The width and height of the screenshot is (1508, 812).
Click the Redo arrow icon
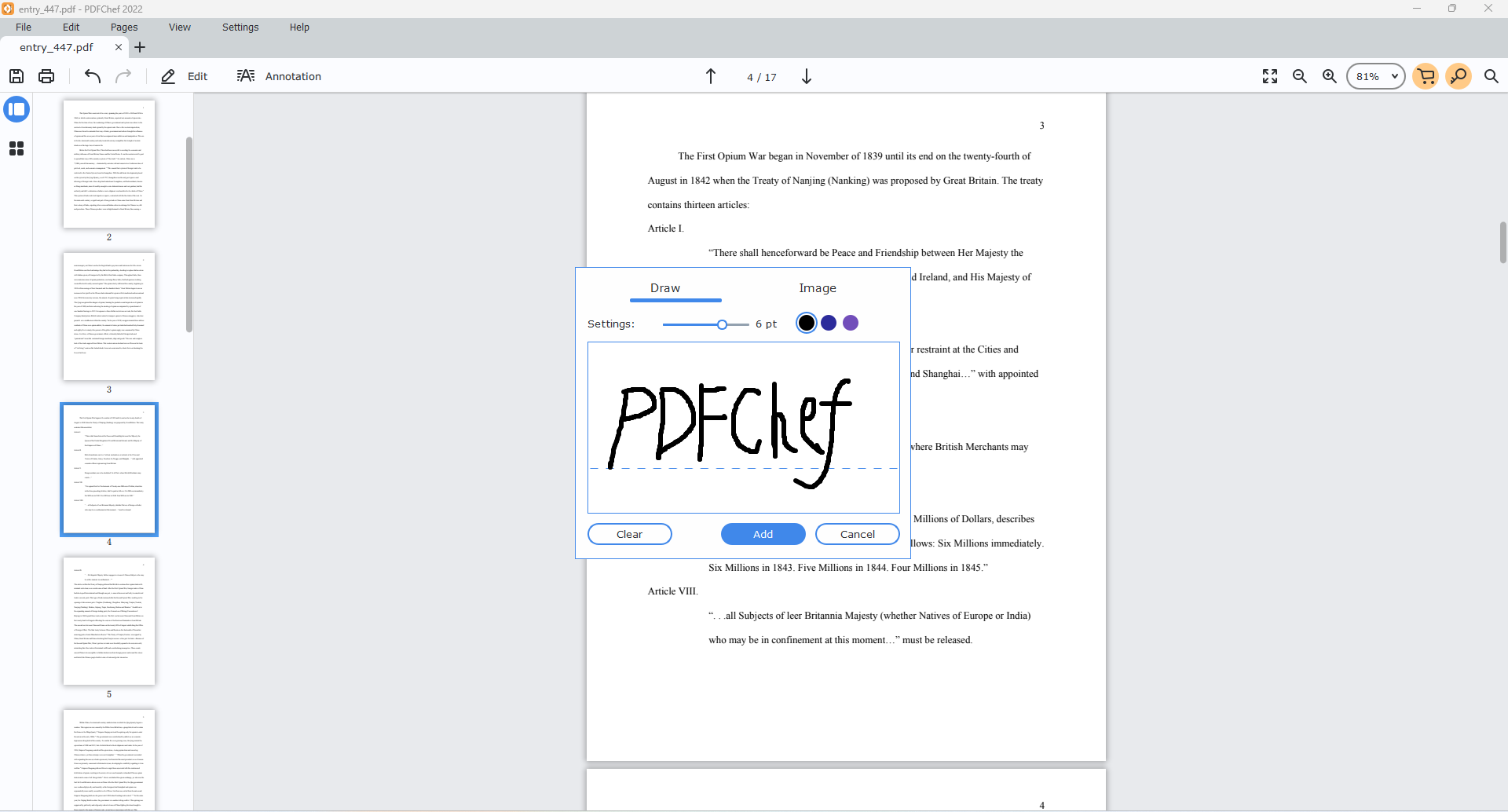(x=123, y=76)
